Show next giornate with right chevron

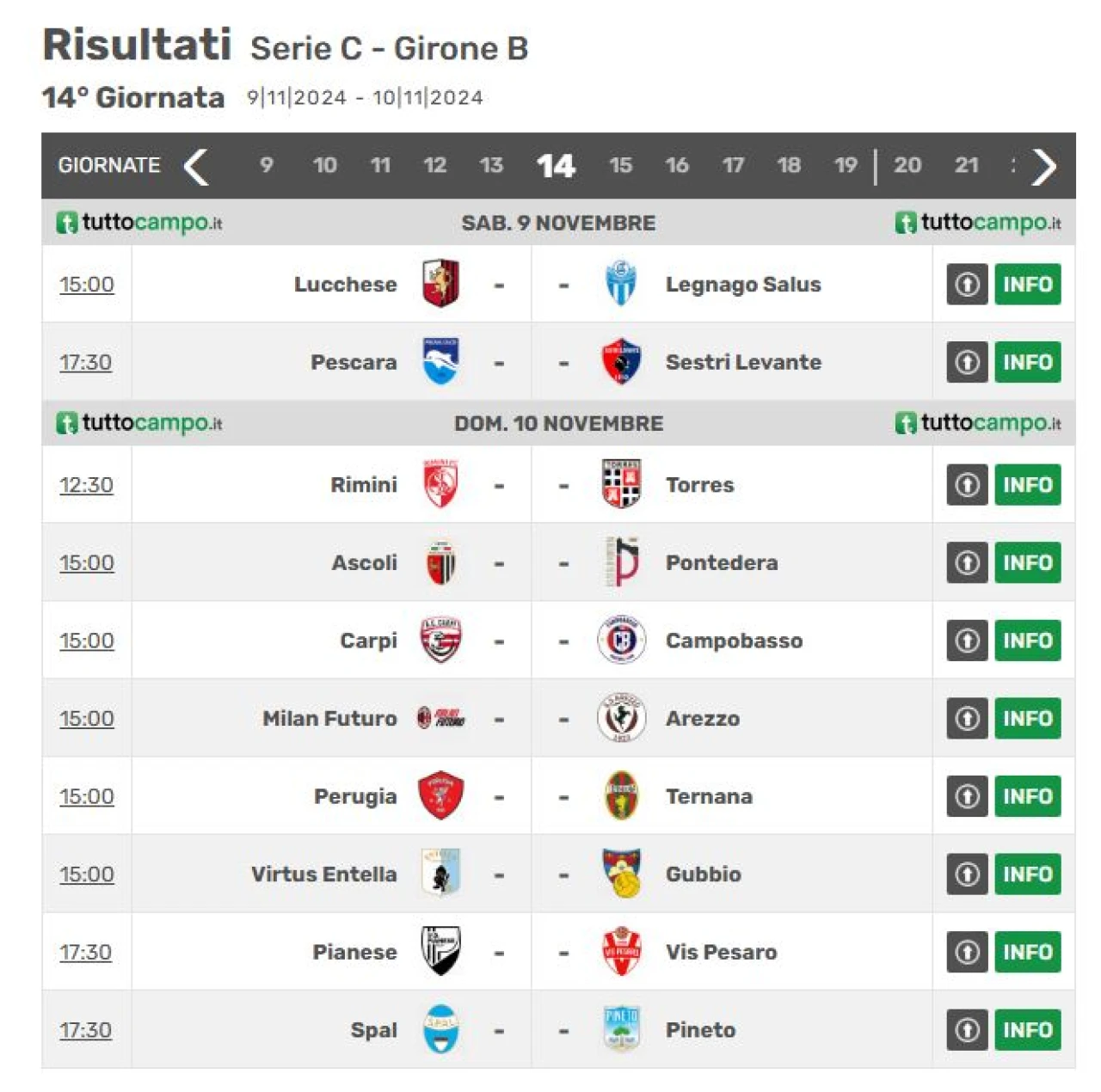(1044, 166)
